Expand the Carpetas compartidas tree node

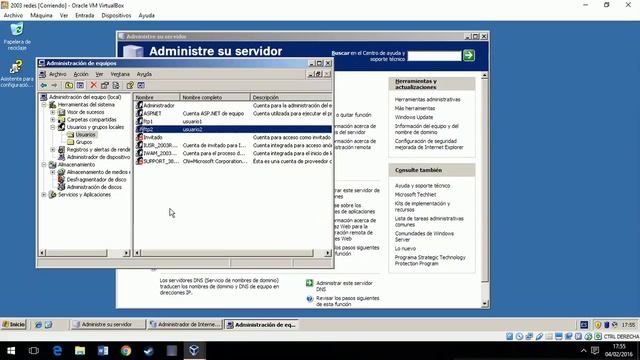(53, 120)
